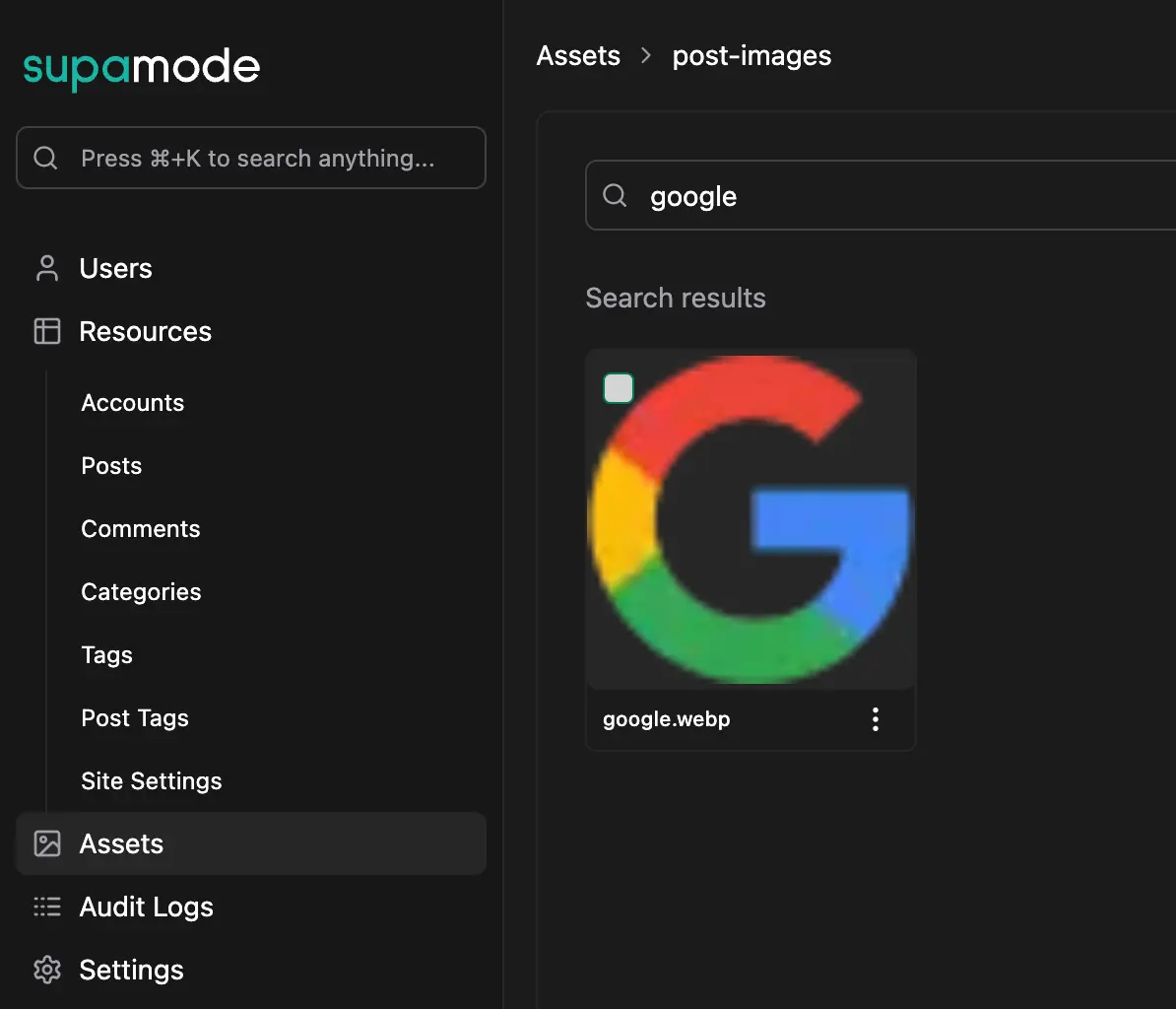Open the Comments section

tap(140, 528)
